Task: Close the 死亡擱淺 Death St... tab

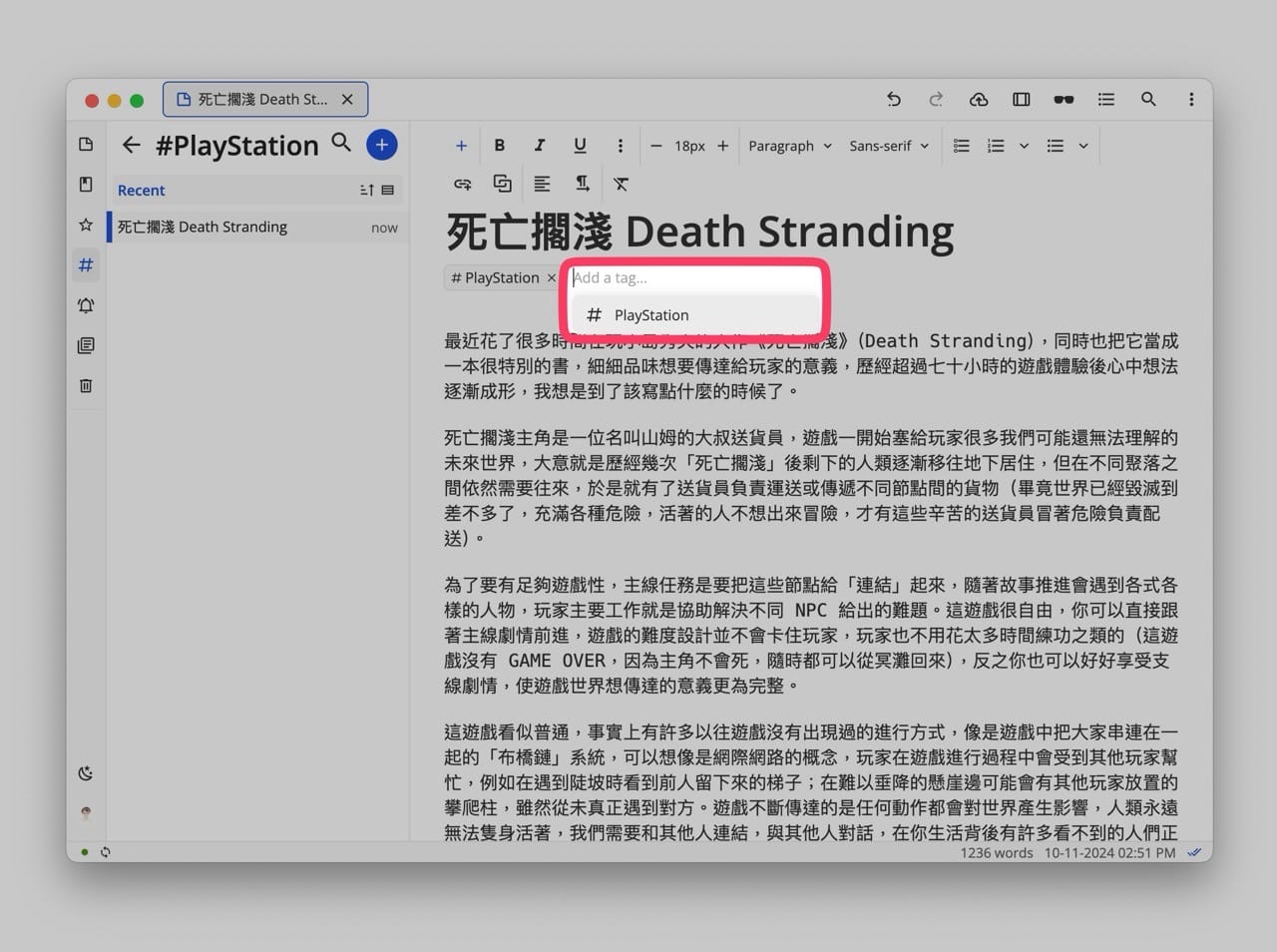Action: [x=347, y=99]
